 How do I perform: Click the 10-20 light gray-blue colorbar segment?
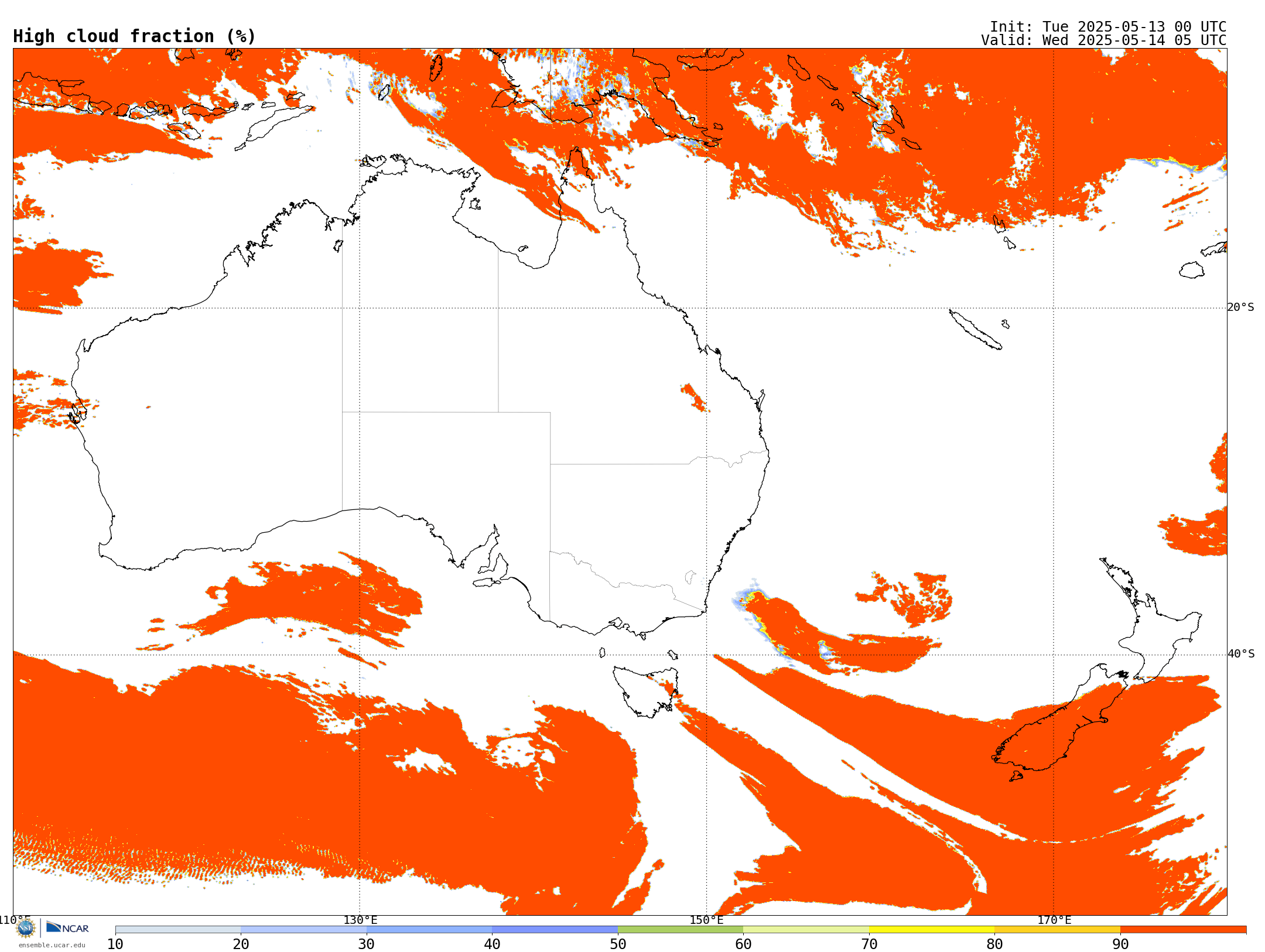pos(178,930)
